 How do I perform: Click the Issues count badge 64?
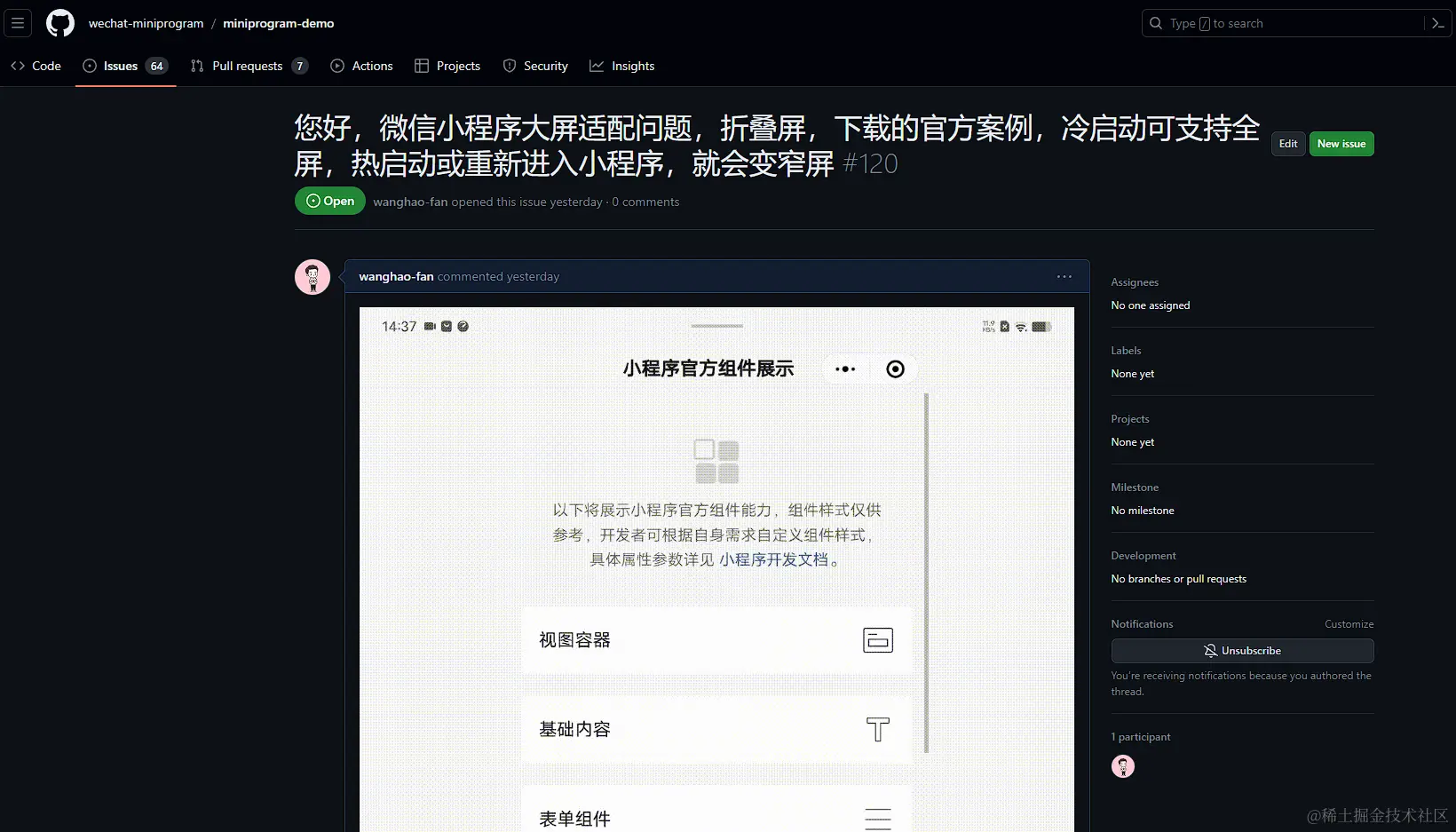pyautogui.click(x=157, y=66)
